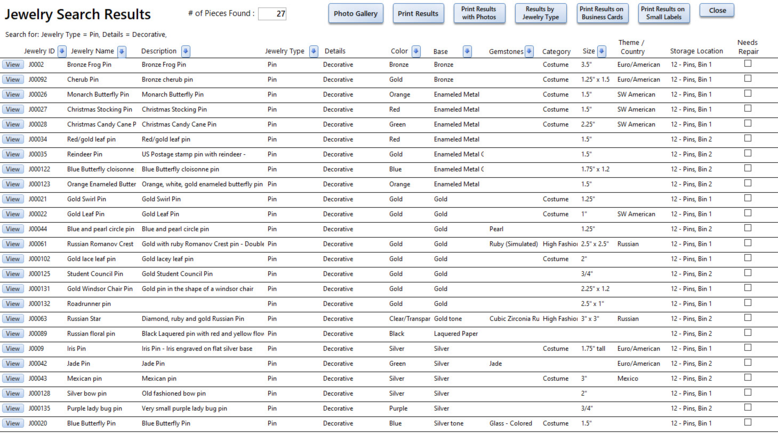Click 'Ruby (Simulated)' gemstone cell

pyautogui.click(x=514, y=244)
